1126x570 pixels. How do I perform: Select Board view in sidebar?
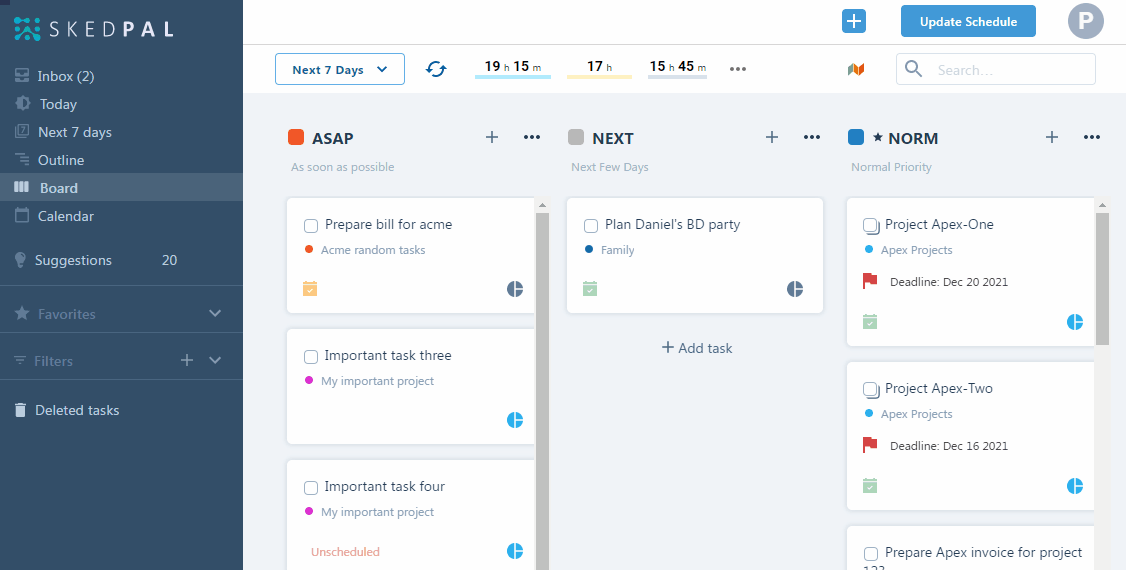point(121,187)
